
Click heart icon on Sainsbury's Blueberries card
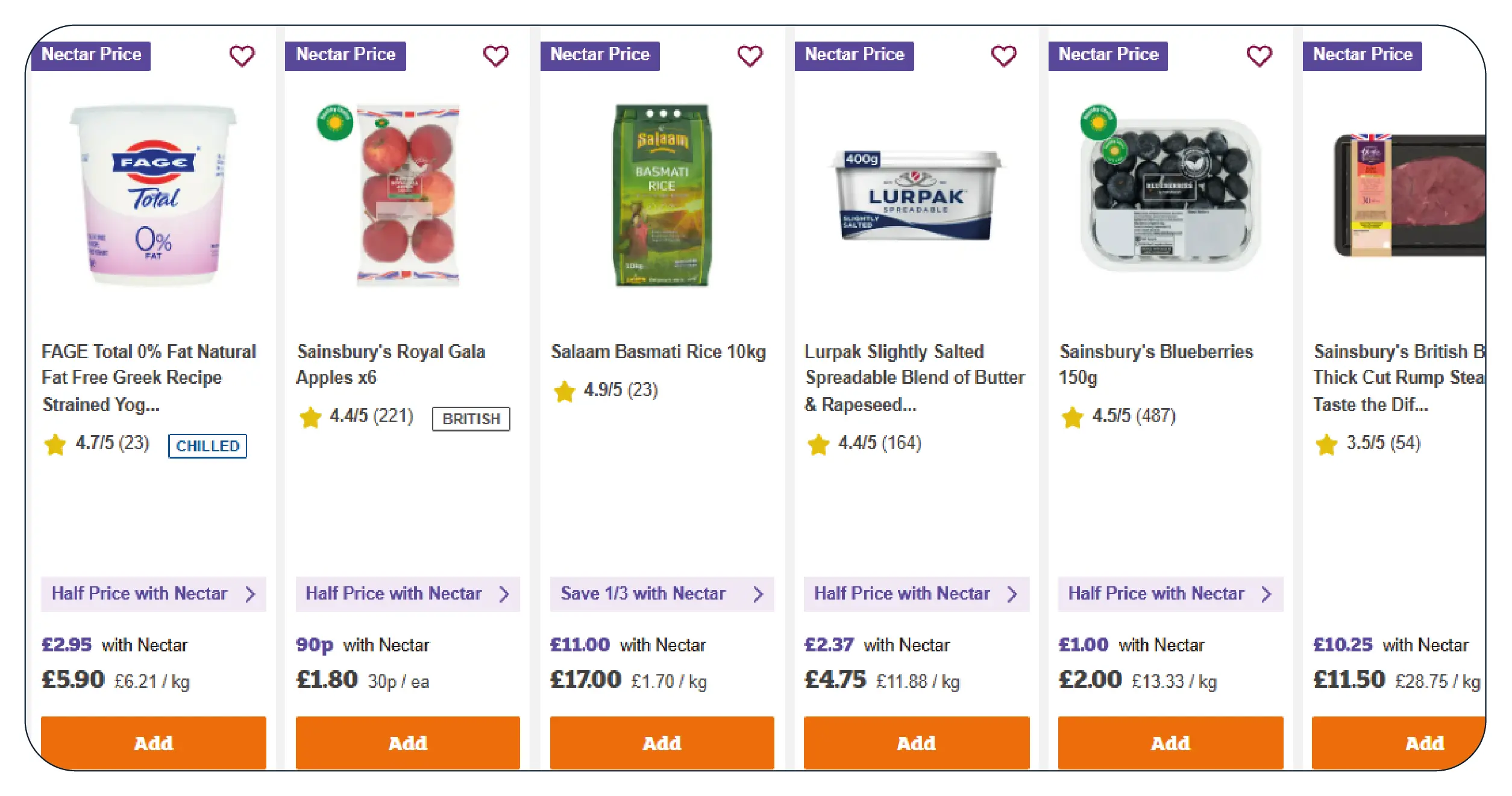click(x=1259, y=56)
